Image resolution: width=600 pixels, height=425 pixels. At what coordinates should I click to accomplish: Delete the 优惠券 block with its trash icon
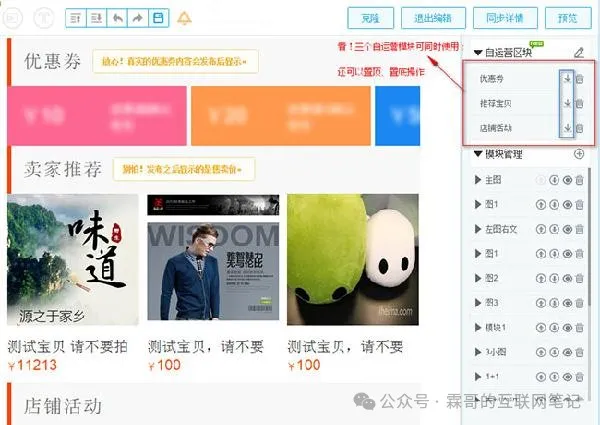tap(580, 79)
